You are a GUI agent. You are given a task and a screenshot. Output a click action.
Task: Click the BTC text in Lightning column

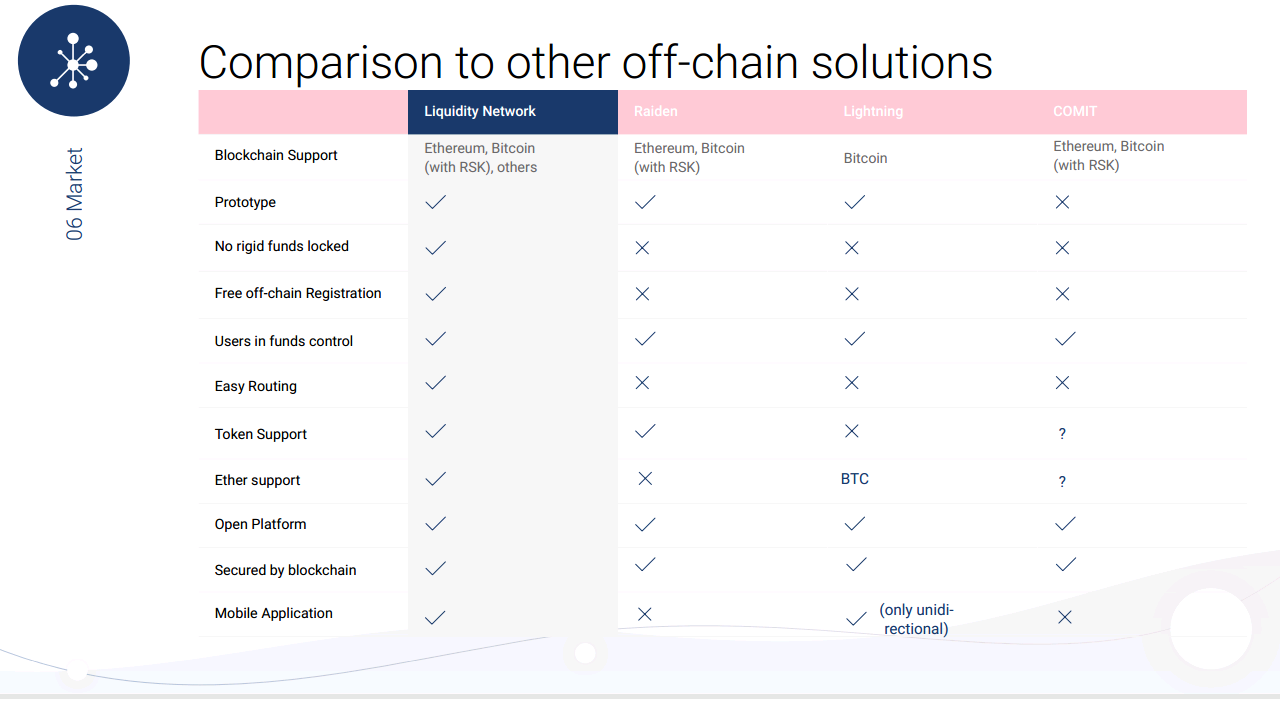[x=855, y=479]
